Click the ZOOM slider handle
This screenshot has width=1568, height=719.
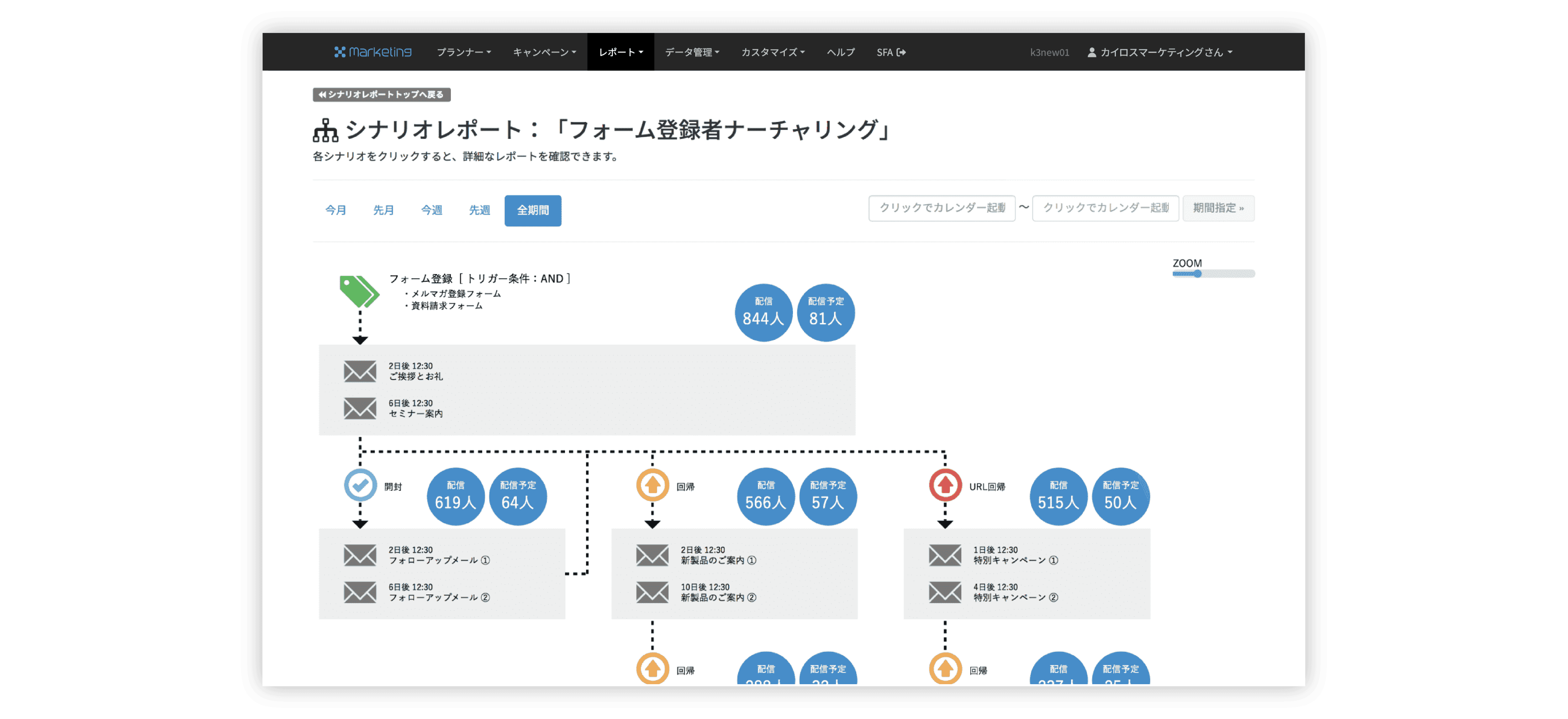click(1197, 273)
